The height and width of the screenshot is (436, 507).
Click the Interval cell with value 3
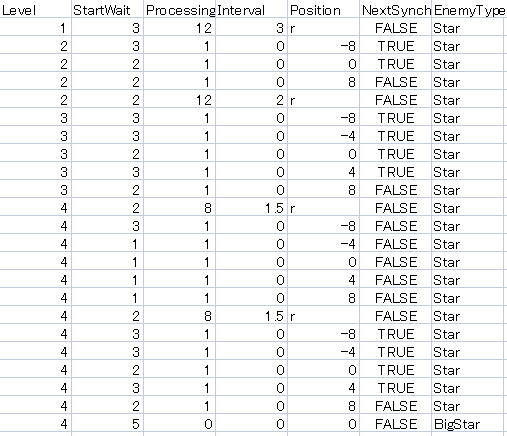(252, 28)
